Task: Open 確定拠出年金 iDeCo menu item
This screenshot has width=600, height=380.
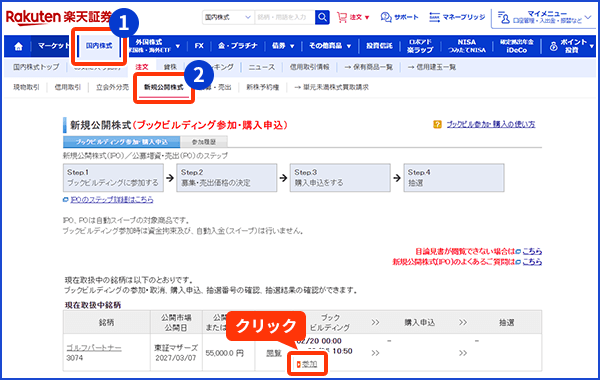Action: 516,46
